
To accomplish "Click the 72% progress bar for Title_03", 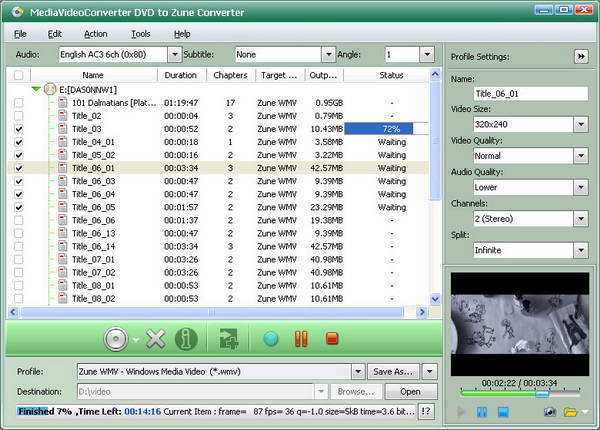I will click(x=386, y=129).
